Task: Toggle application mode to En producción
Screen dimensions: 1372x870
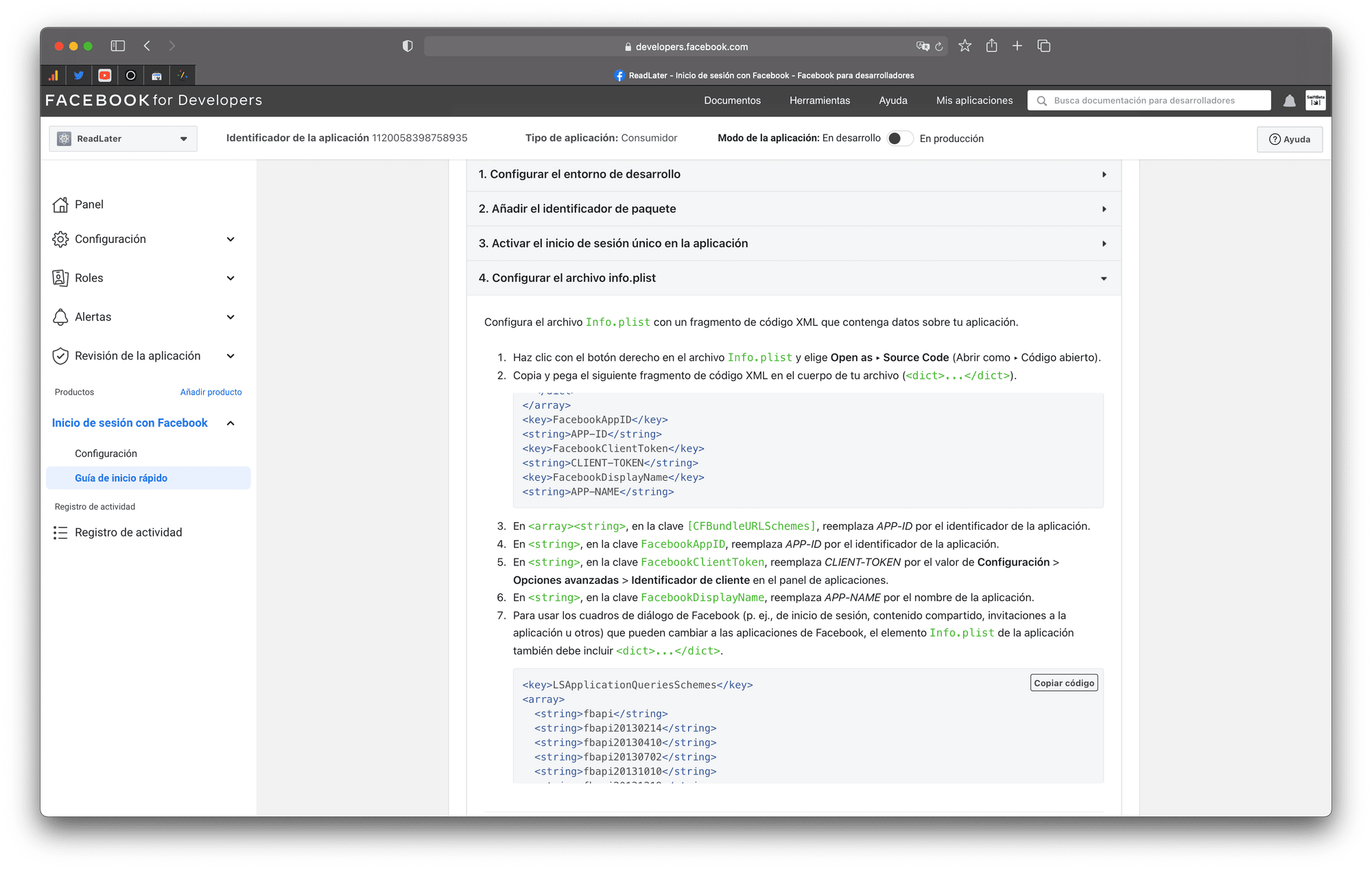Action: (900, 139)
